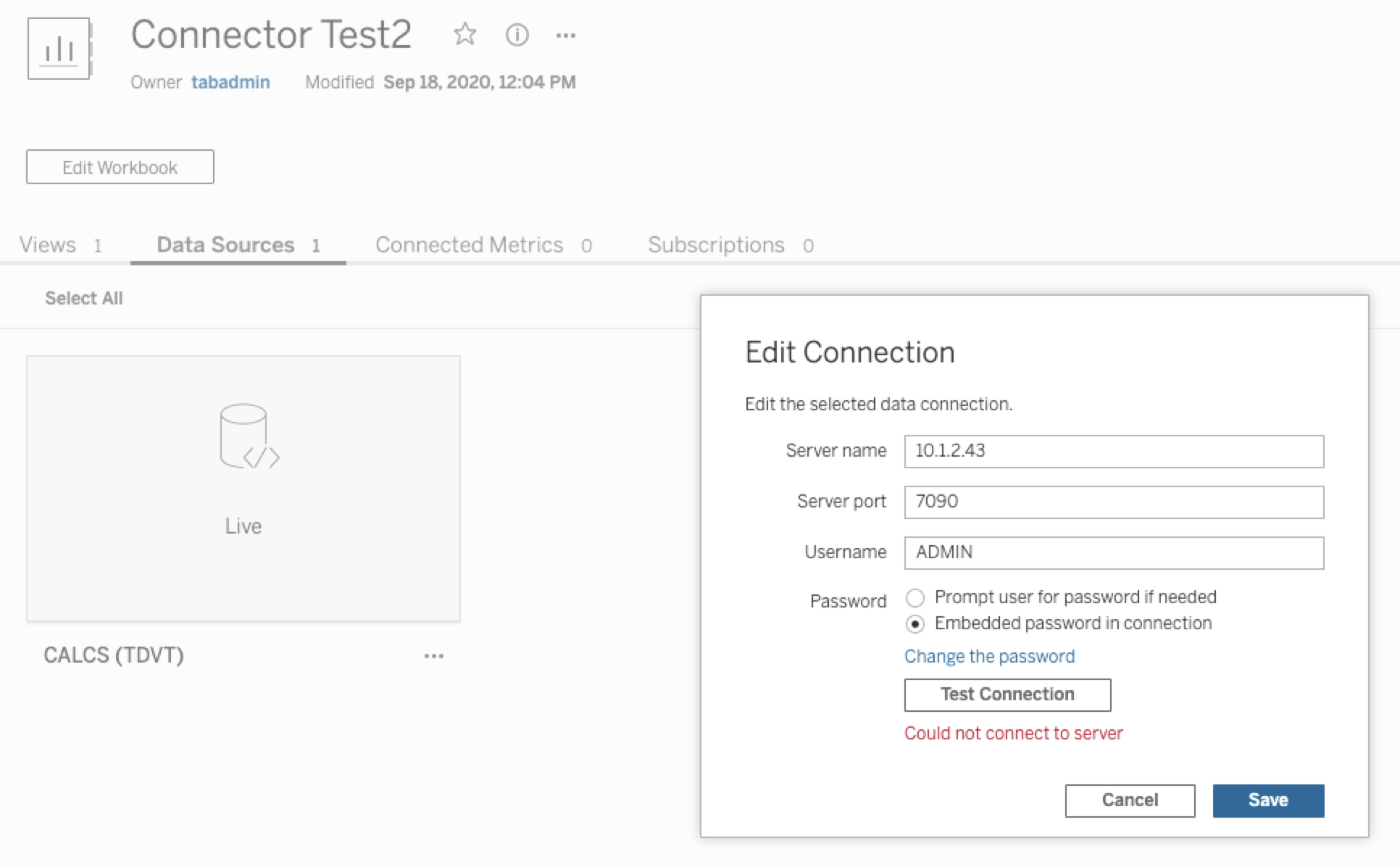Run Test Connection
1400x867 pixels.
coord(1007,694)
